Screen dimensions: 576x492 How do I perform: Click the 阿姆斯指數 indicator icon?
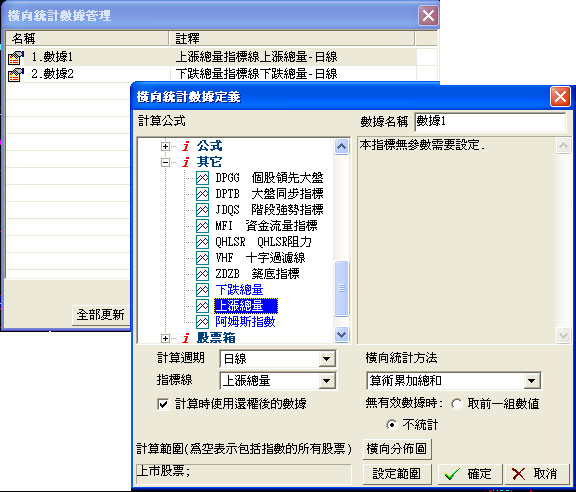[202, 322]
